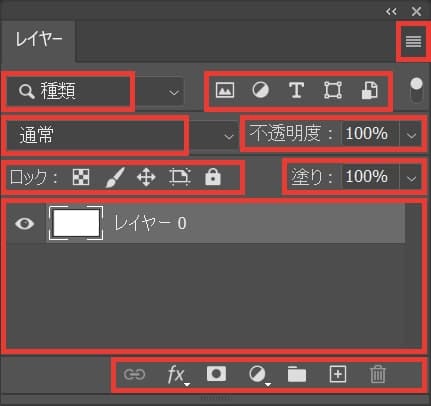Add a layer mask
The width and height of the screenshot is (431, 406).
point(216,374)
